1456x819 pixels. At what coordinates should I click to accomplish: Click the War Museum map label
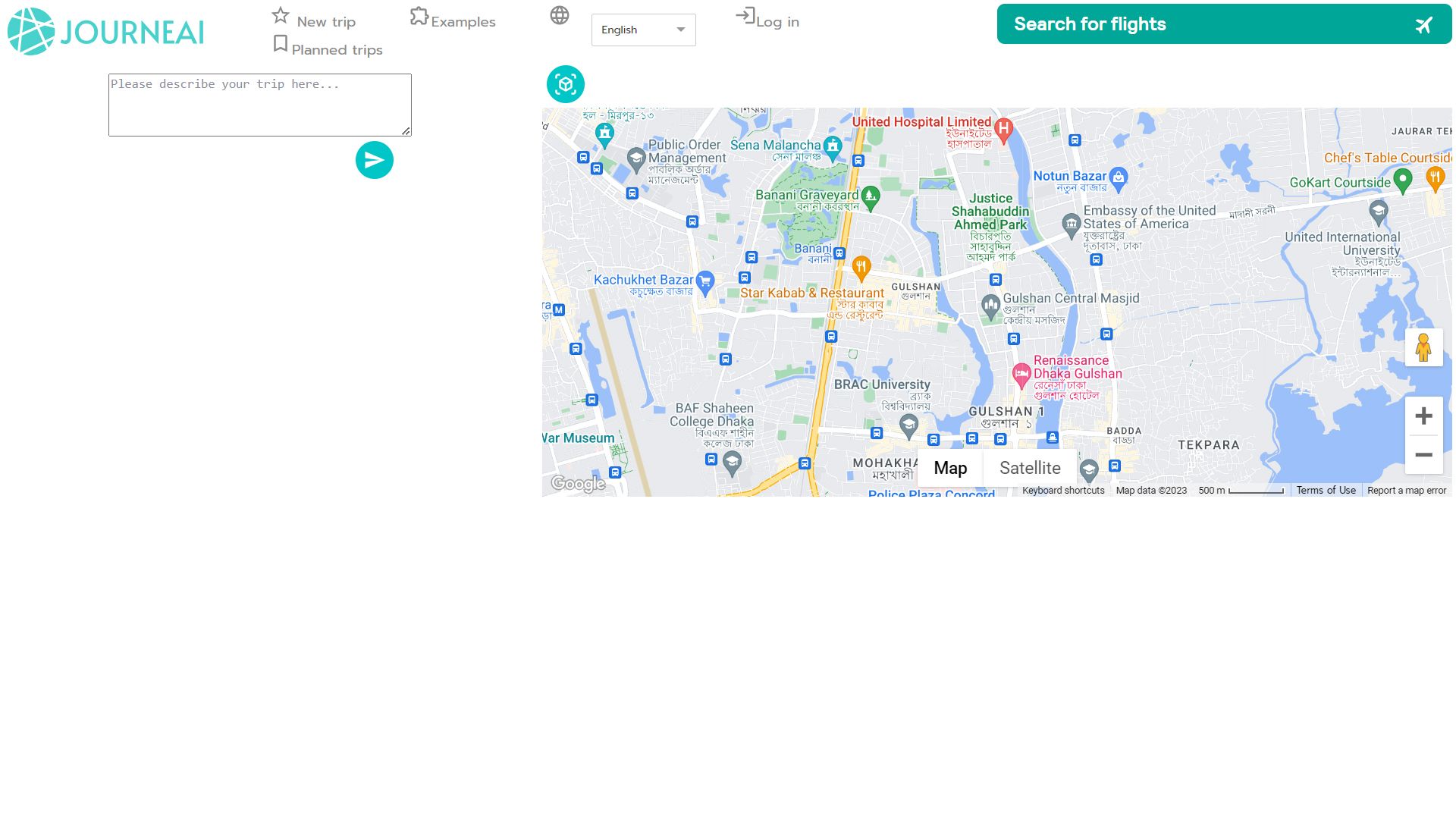click(x=579, y=438)
